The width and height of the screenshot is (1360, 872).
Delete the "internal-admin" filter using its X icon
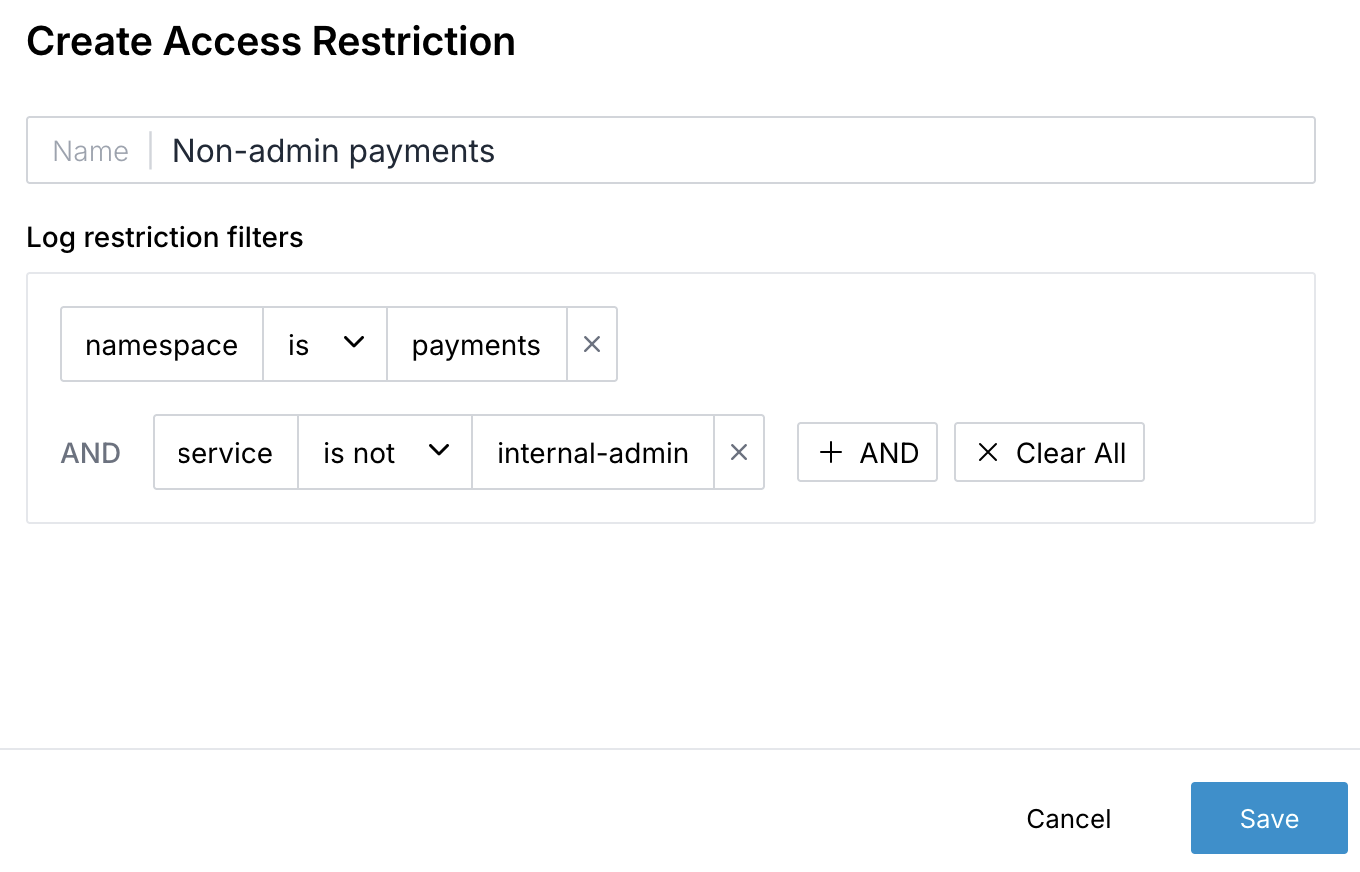739,452
